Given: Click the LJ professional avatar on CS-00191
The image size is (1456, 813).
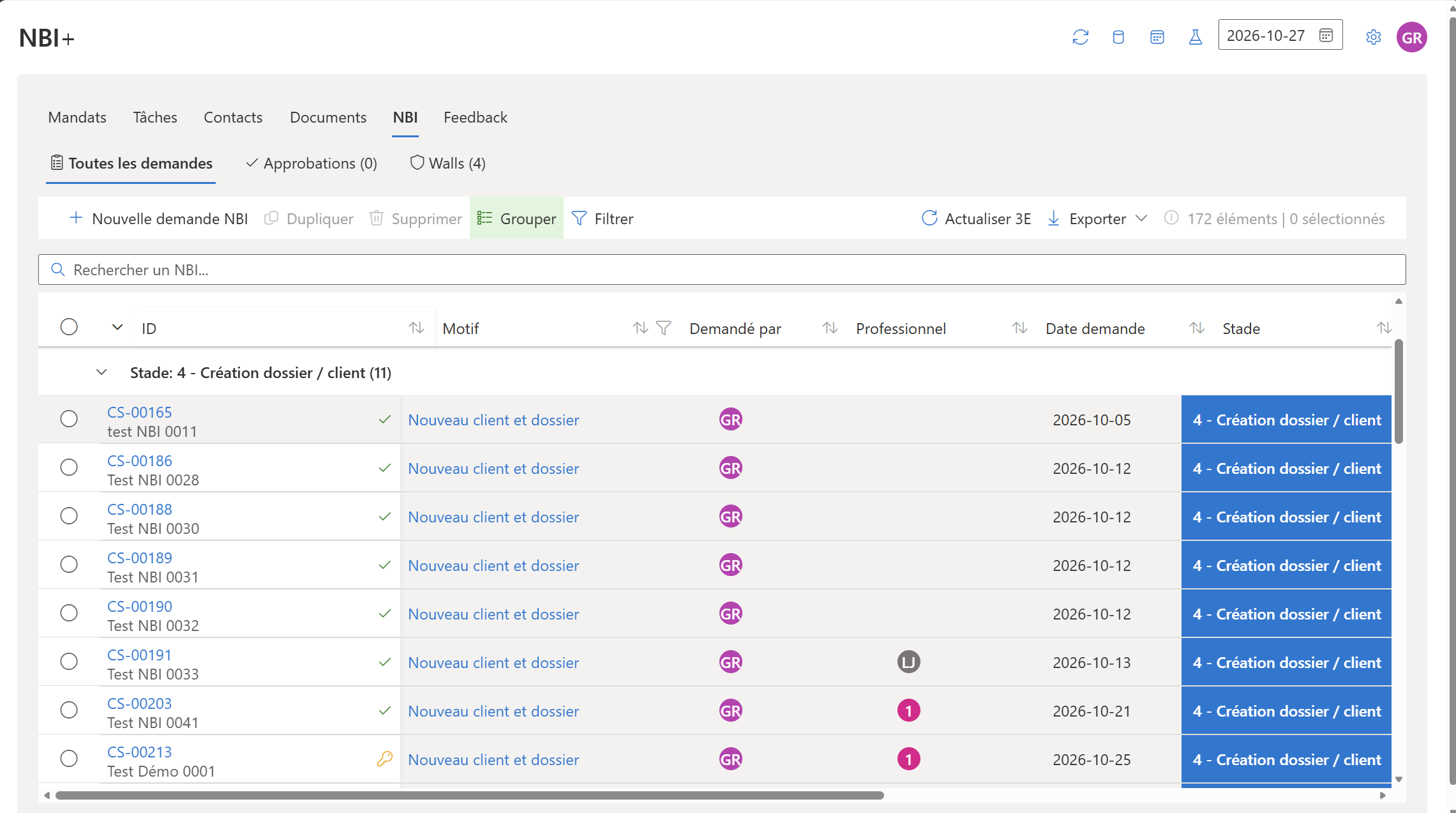Looking at the screenshot, I should pos(908,662).
